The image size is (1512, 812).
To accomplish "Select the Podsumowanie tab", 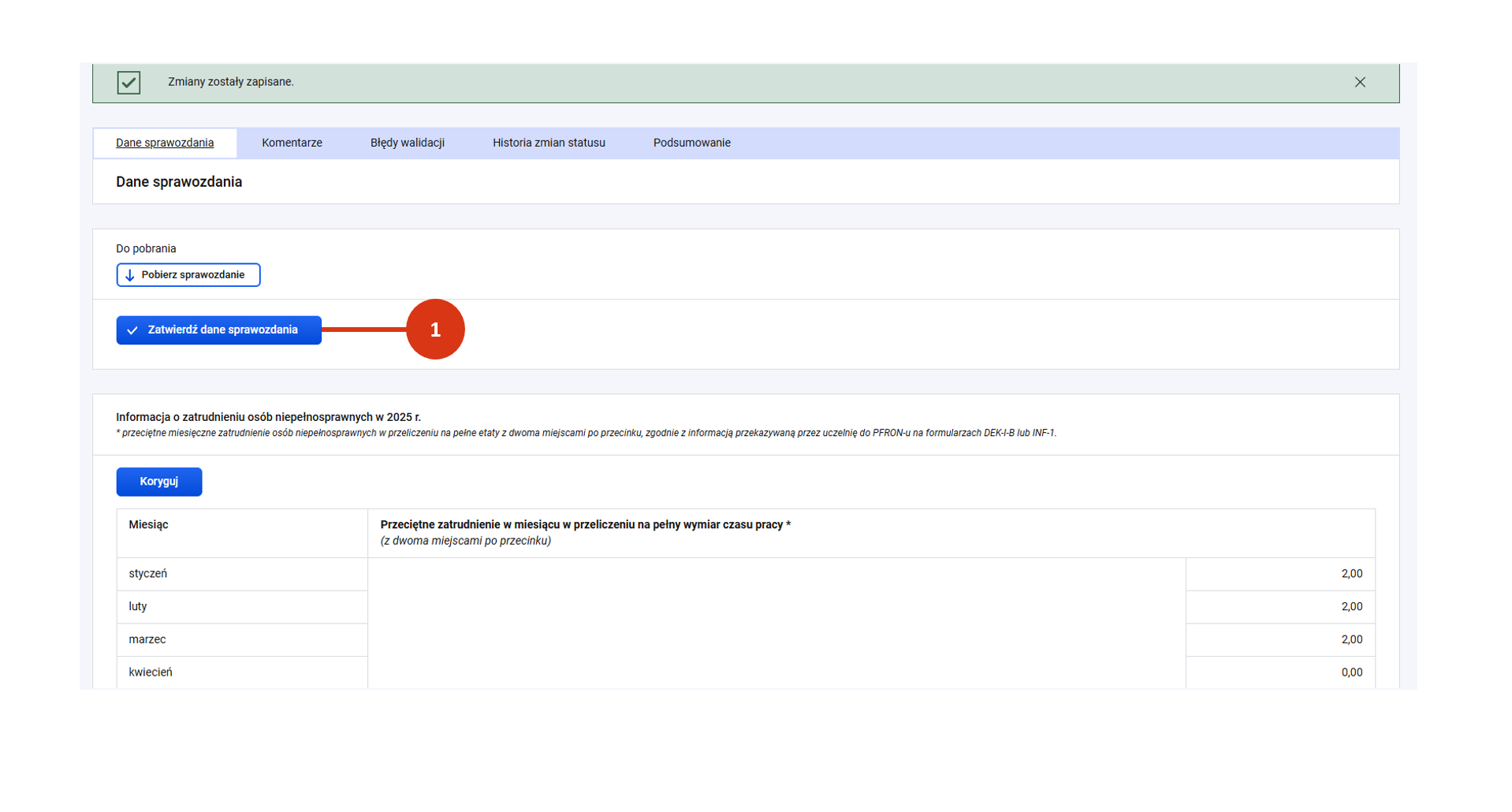I will pyautogui.click(x=691, y=143).
